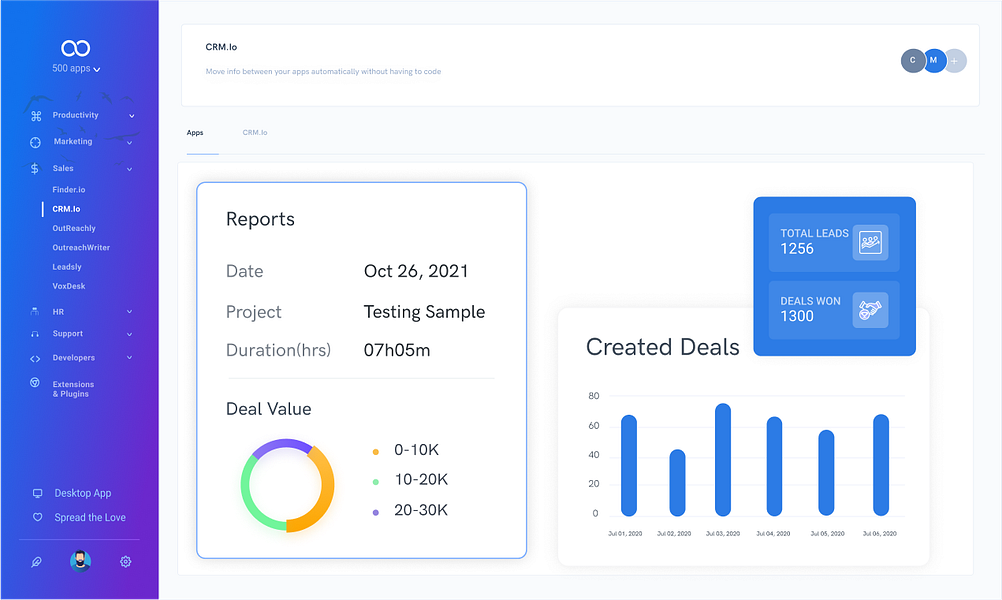This screenshot has height=600, width=1002.
Task: Open the Total Leads money-bag icon
Action: pos(869,242)
